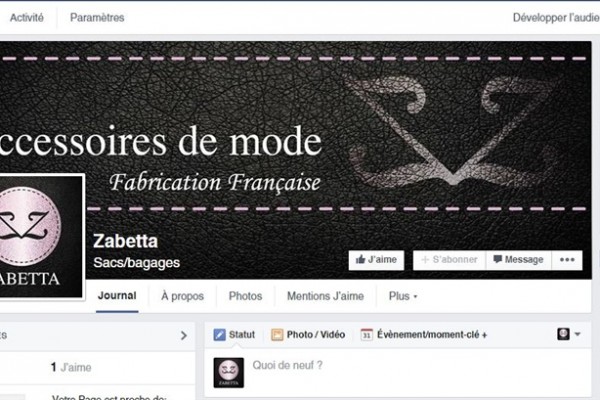Open the Zabetta profile picture thumbnail
Image resolution: width=600 pixels, height=400 pixels.
click(40, 237)
